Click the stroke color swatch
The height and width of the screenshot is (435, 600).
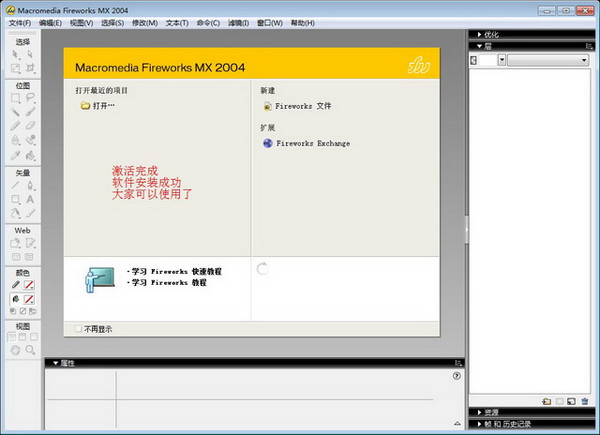click(30, 285)
